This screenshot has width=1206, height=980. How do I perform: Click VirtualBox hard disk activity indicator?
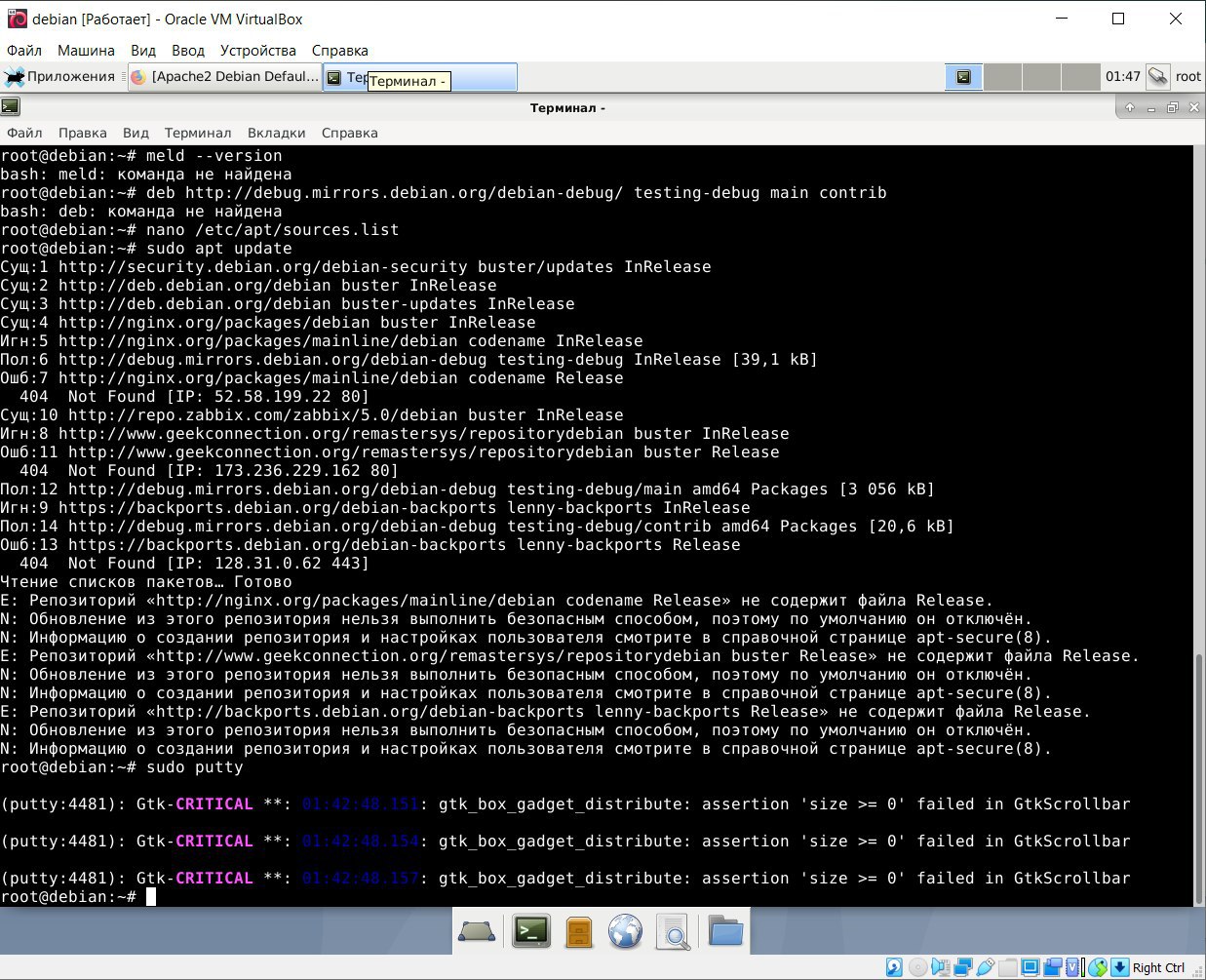894,967
